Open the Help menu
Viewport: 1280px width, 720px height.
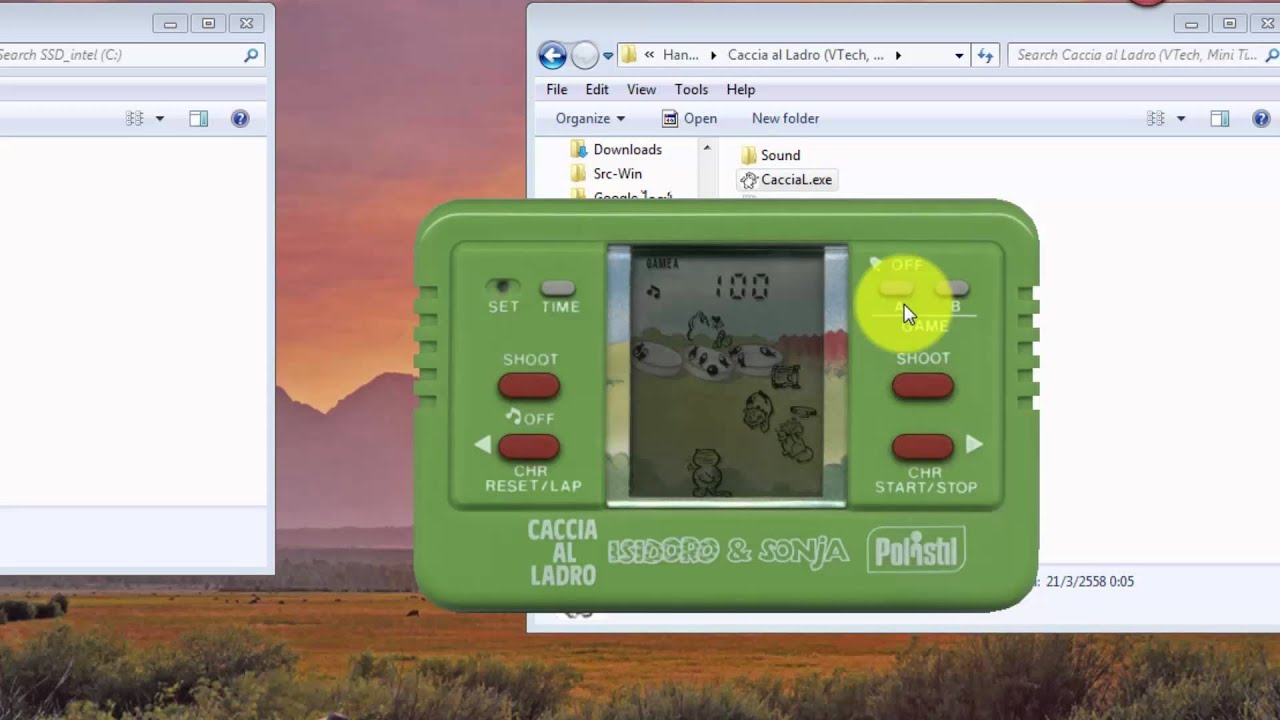(x=741, y=89)
